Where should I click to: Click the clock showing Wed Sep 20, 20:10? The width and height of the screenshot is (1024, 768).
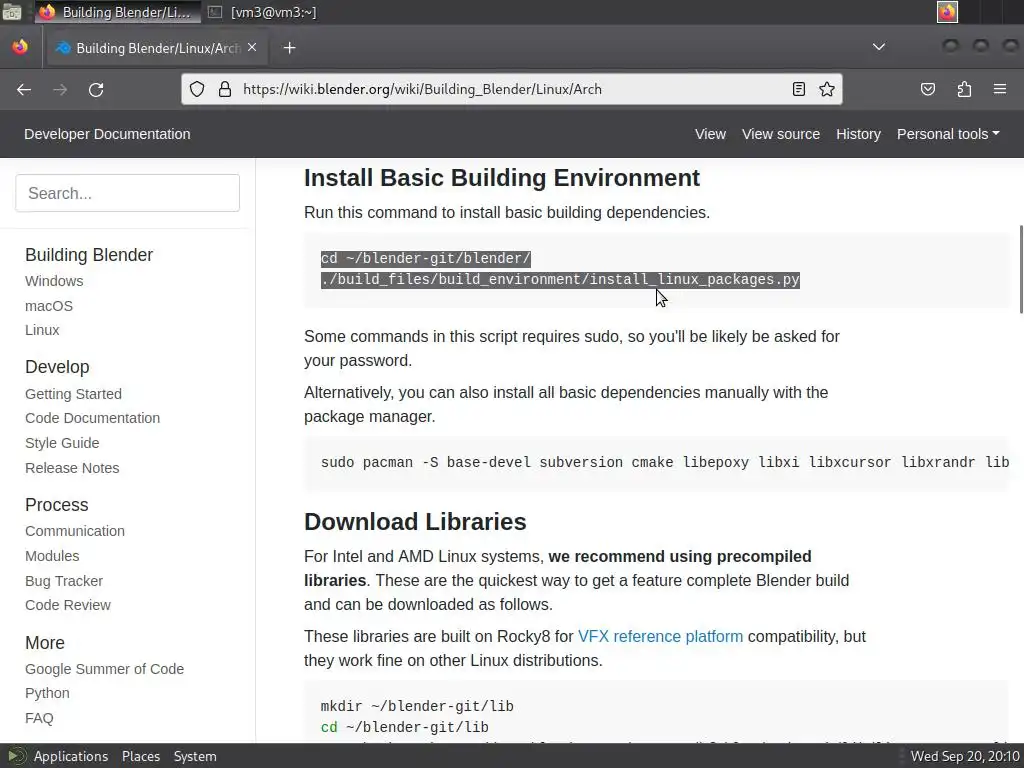(x=965, y=756)
